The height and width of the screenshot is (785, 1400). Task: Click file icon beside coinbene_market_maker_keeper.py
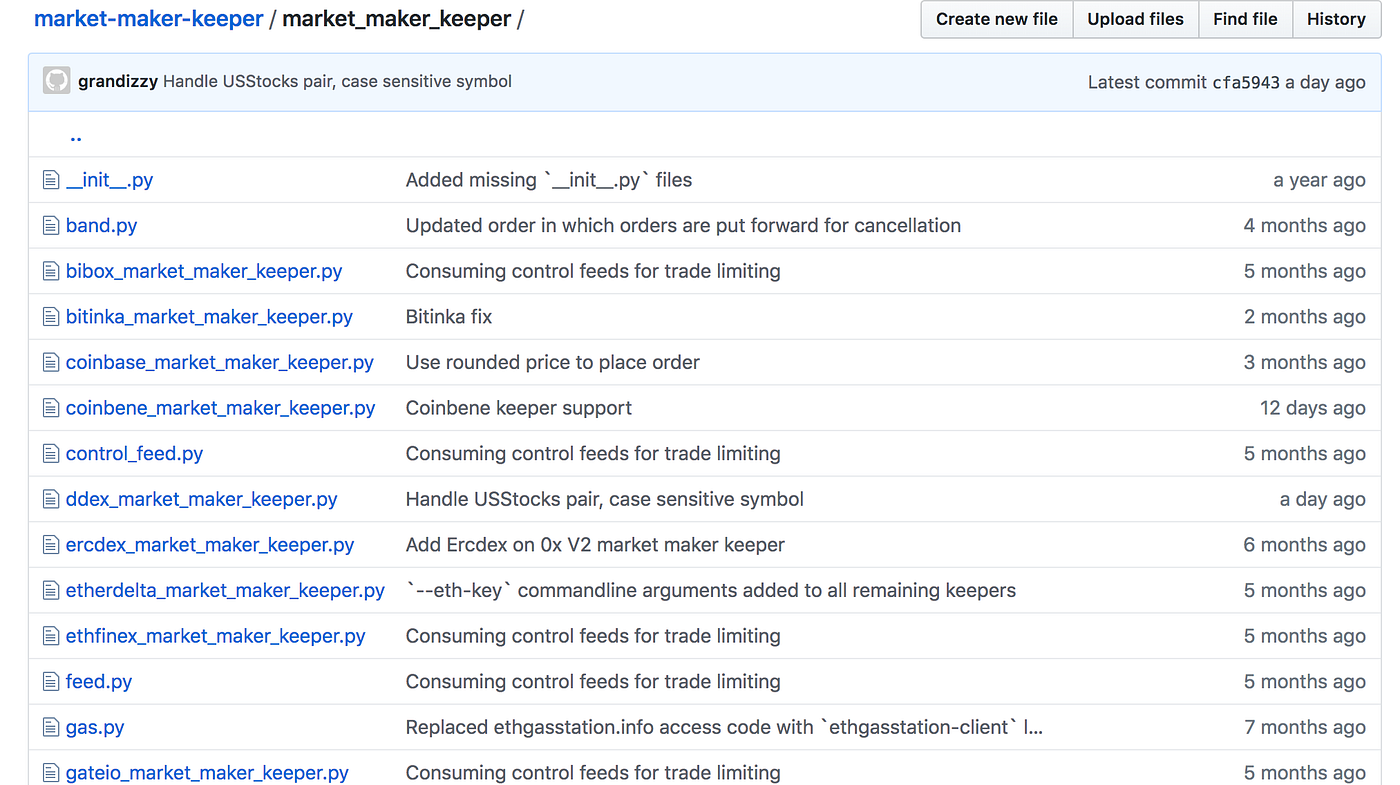click(51, 408)
